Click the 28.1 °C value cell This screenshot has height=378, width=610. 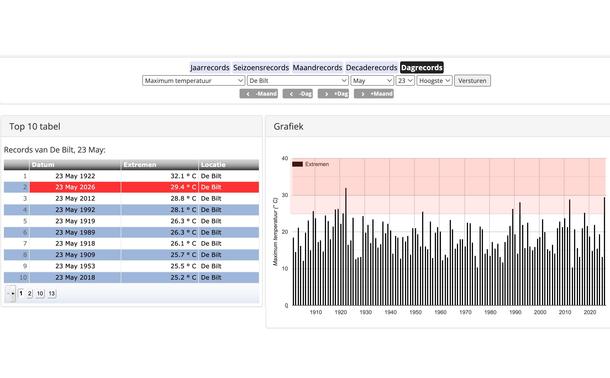point(160,210)
